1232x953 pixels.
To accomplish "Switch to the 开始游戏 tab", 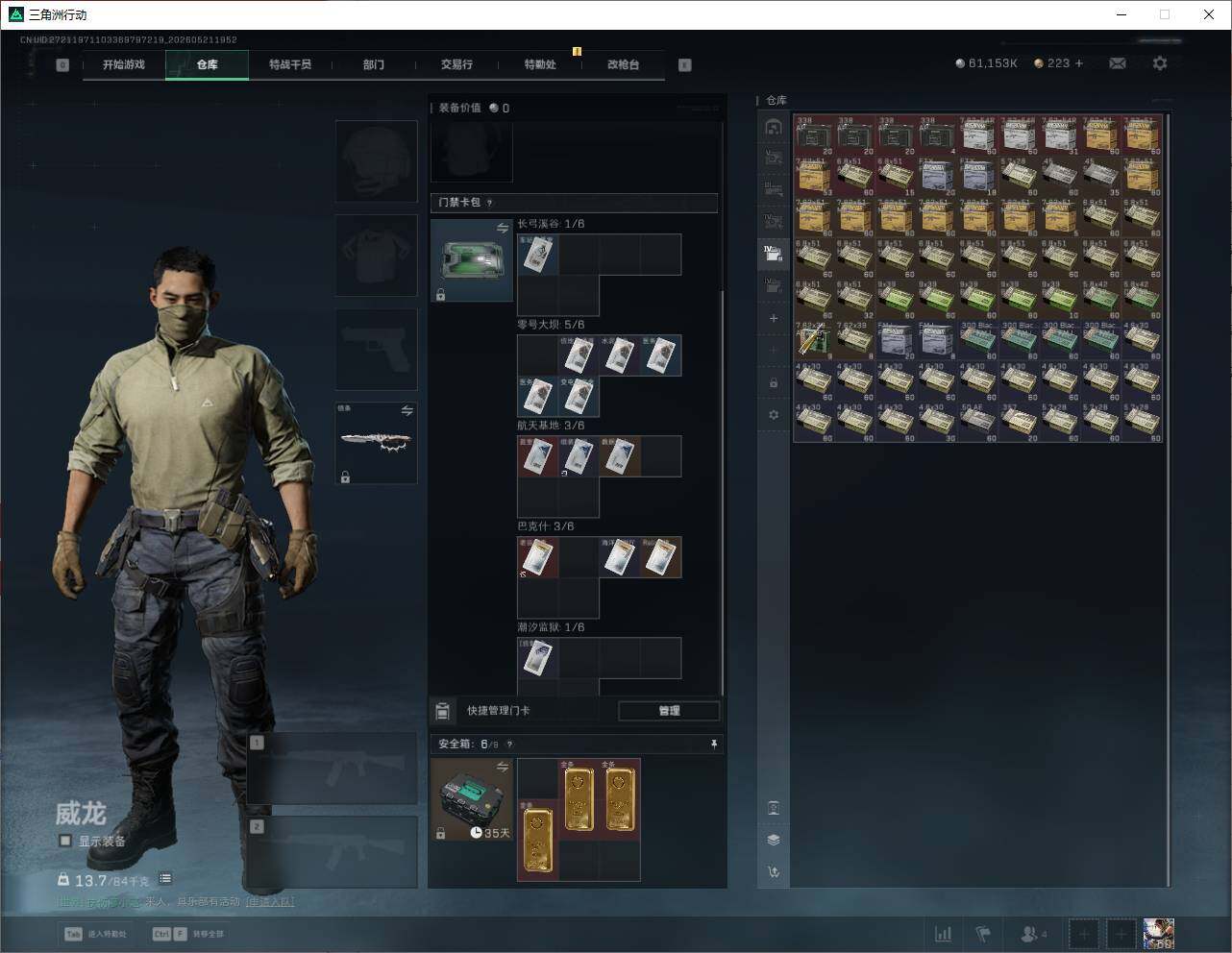I will (124, 64).
